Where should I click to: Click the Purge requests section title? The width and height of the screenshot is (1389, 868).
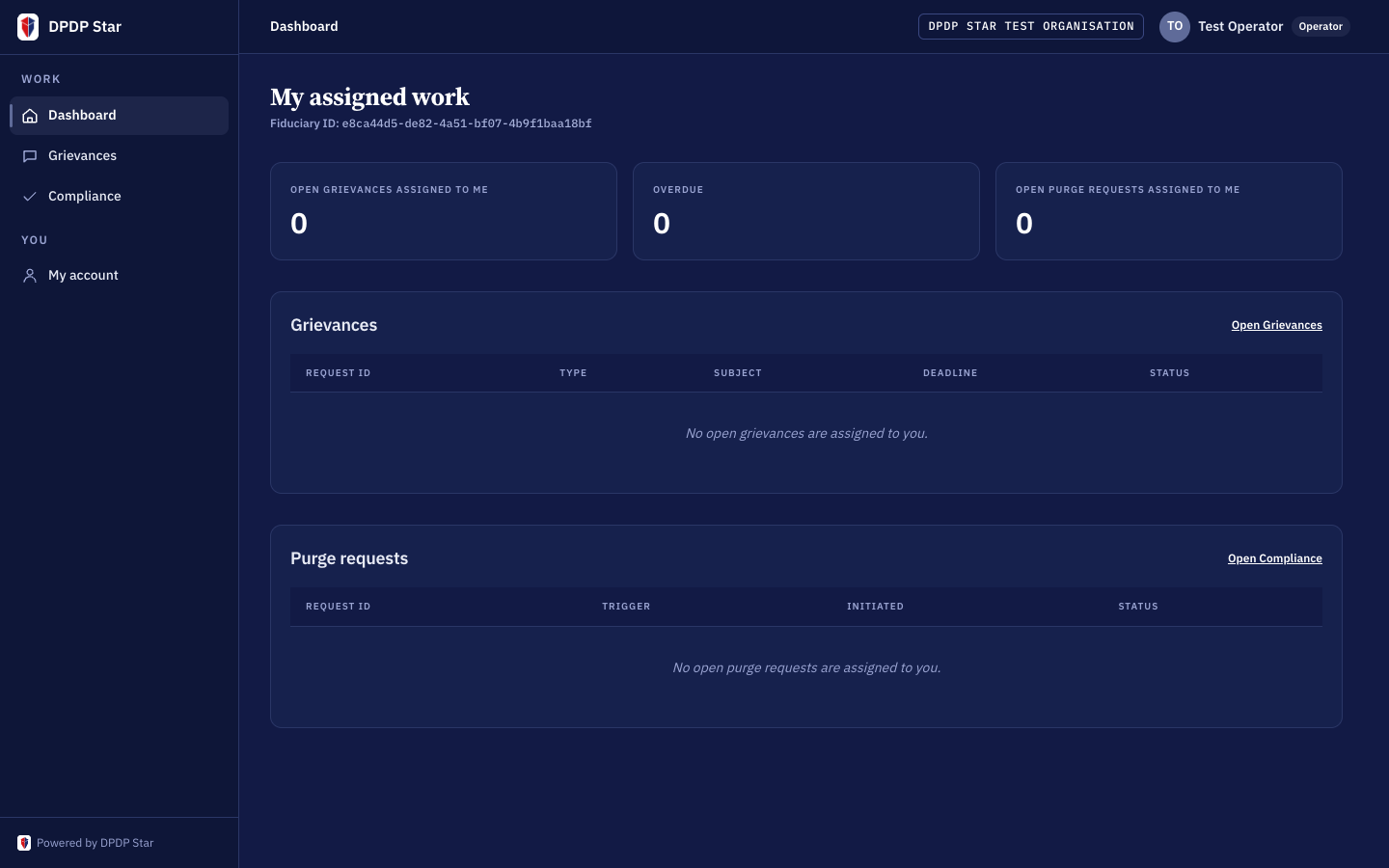click(x=349, y=559)
